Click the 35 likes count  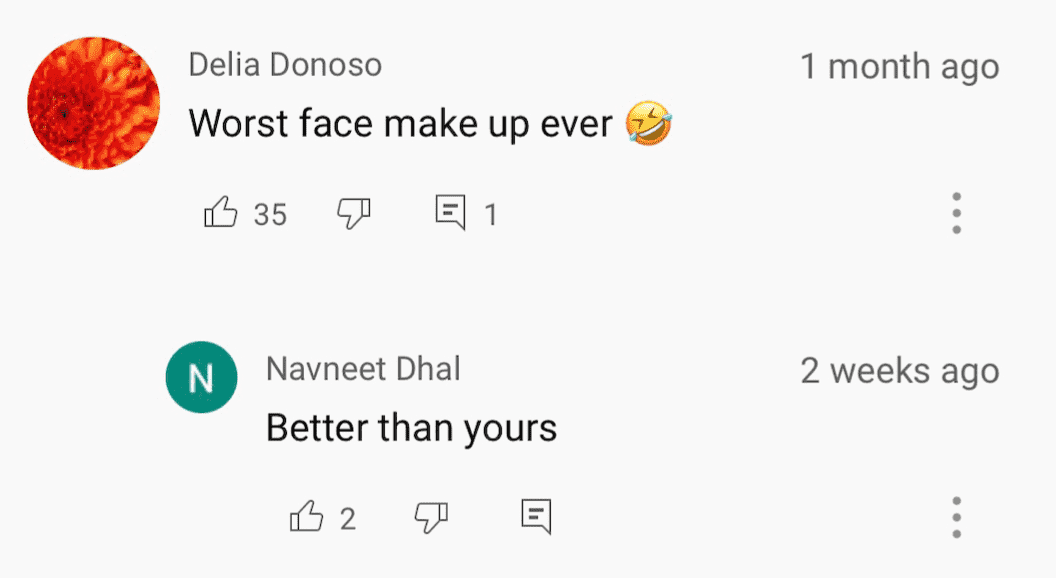tap(270, 214)
